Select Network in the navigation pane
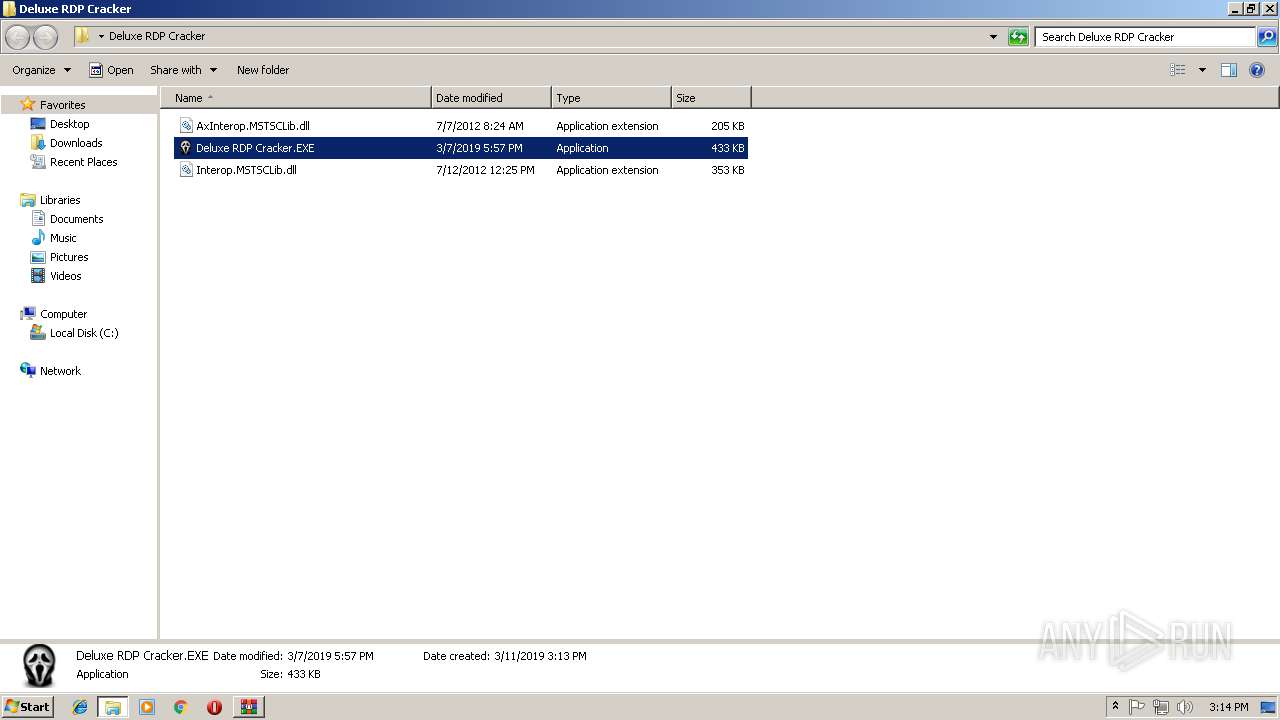 click(x=60, y=371)
